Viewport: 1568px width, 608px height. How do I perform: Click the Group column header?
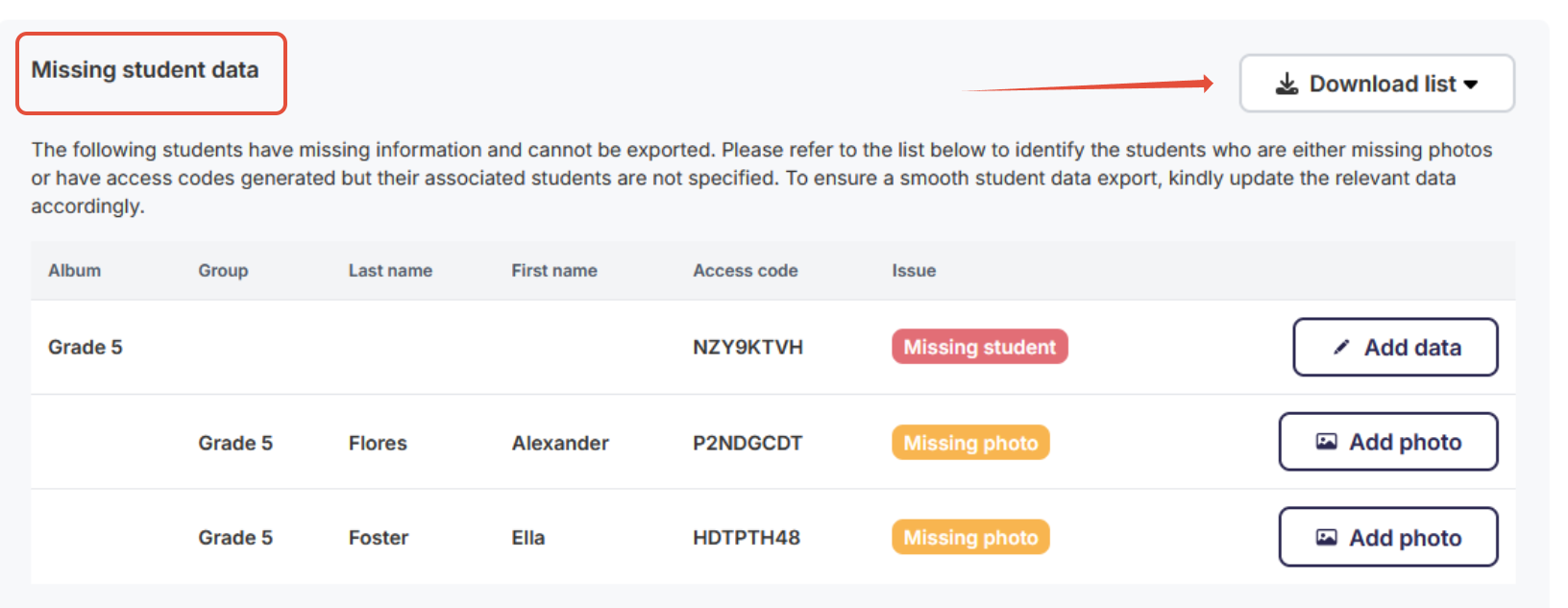coord(223,271)
